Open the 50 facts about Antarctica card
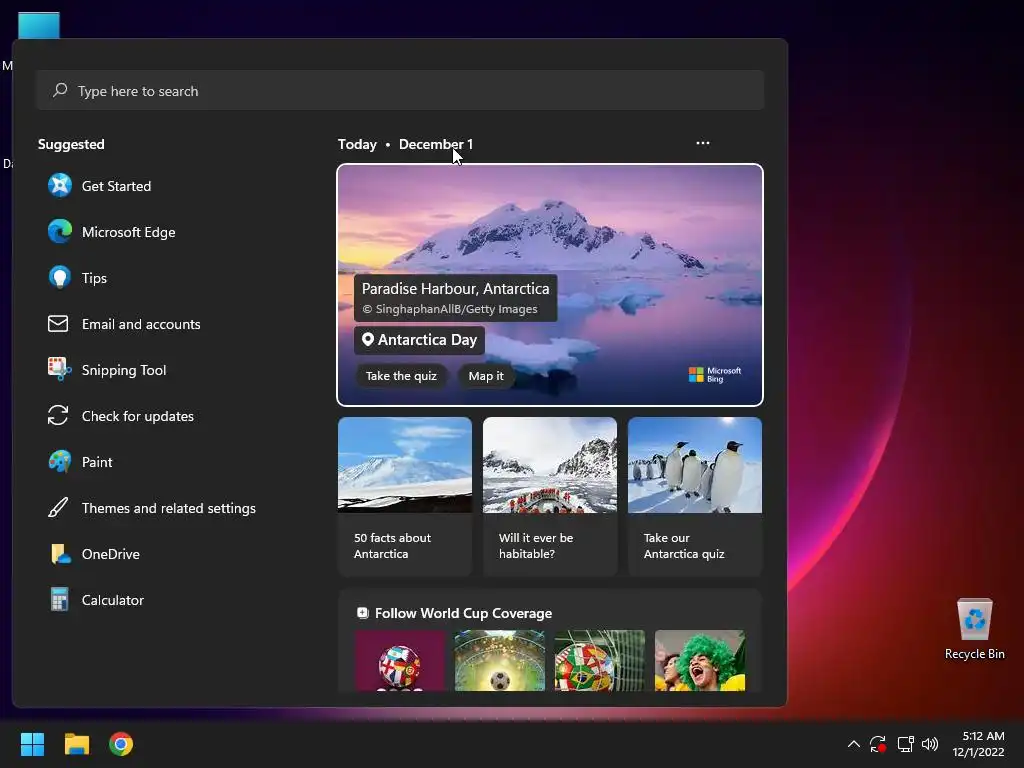Viewport: 1024px width, 768px height. coord(405,496)
